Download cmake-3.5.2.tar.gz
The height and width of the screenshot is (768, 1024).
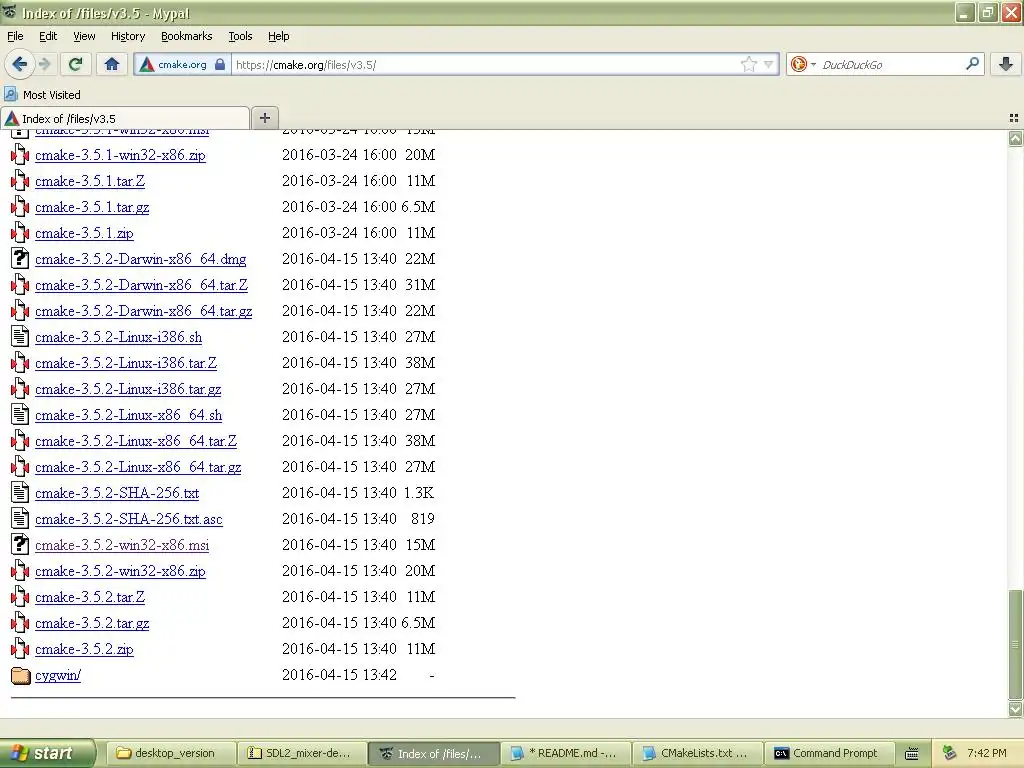click(x=92, y=624)
